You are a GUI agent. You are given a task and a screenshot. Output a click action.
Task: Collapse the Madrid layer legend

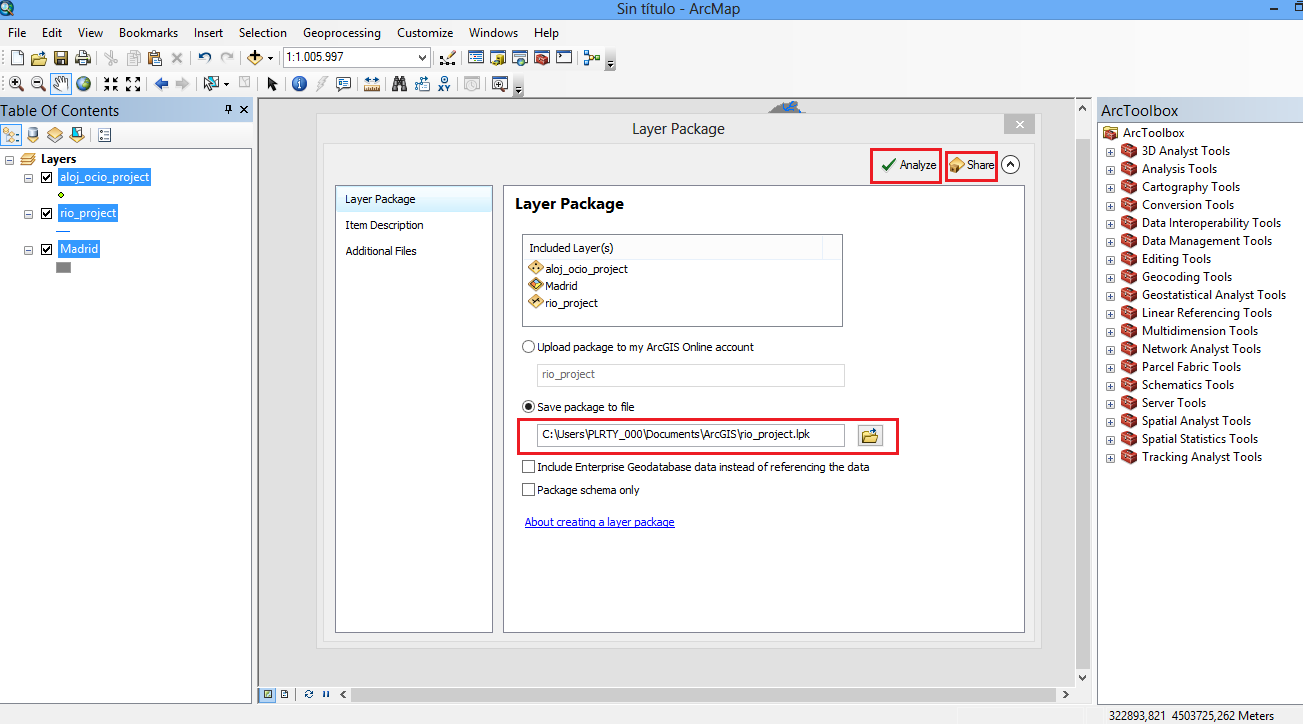point(29,250)
